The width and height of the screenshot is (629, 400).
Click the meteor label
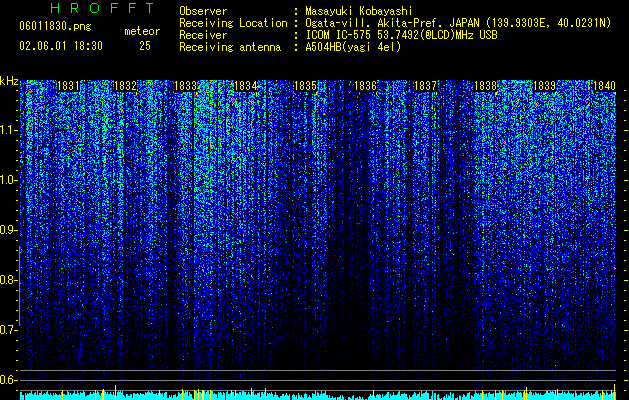pos(142,31)
